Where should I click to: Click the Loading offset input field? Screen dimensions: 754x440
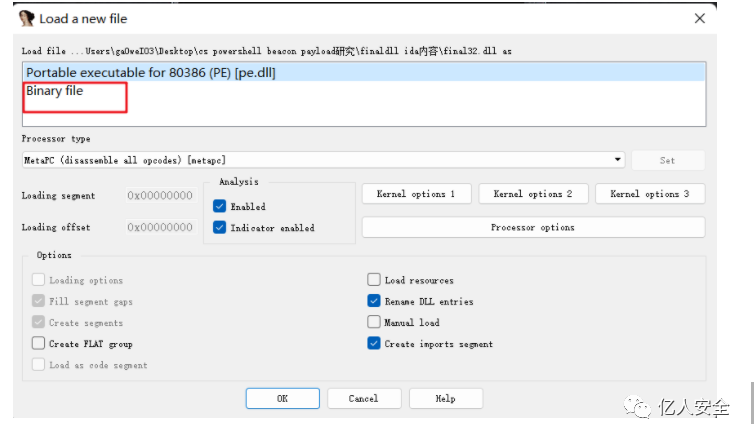point(161,227)
